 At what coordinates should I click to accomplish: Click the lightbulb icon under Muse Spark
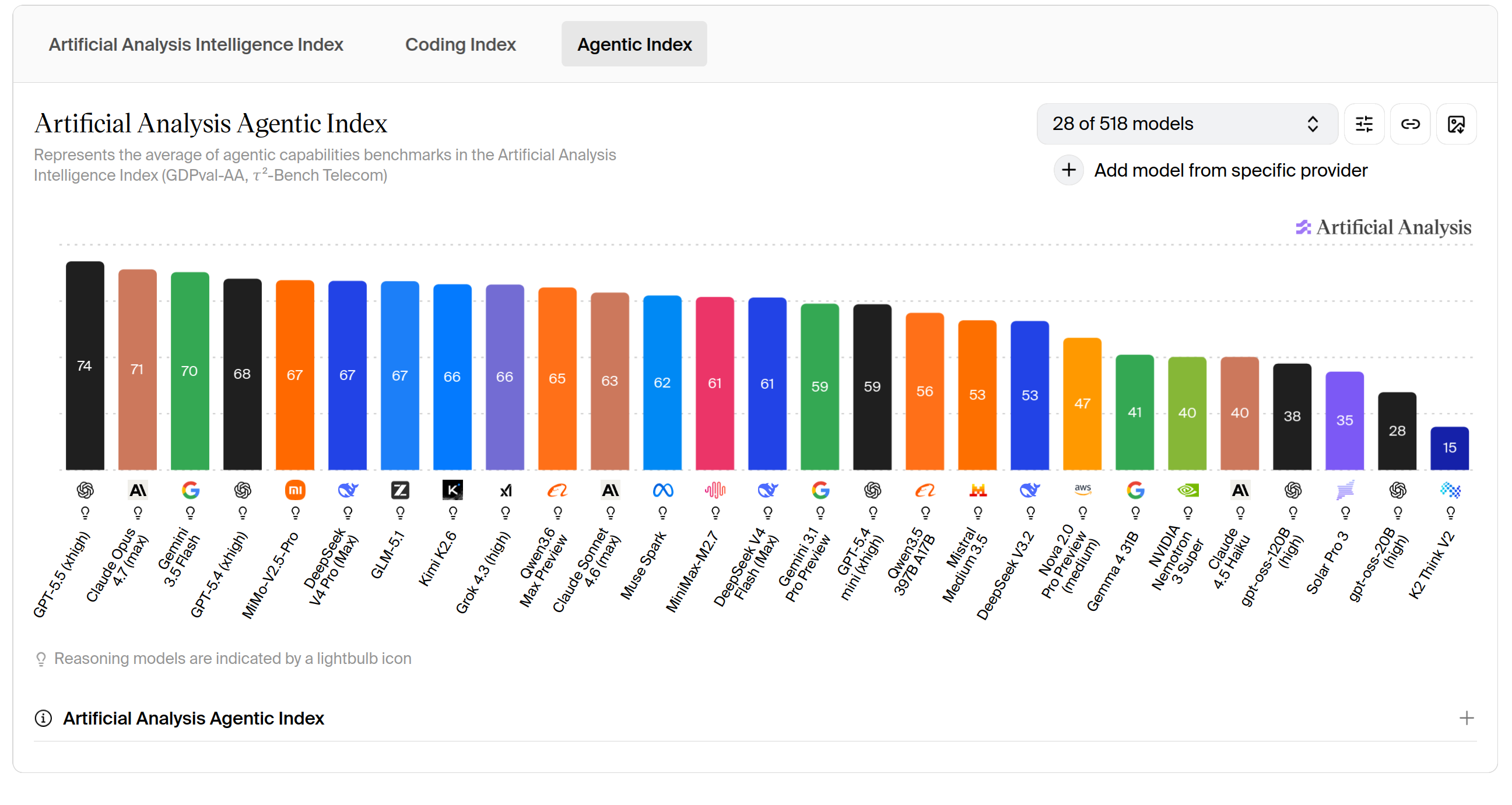pyautogui.click(x=662, y=514)
